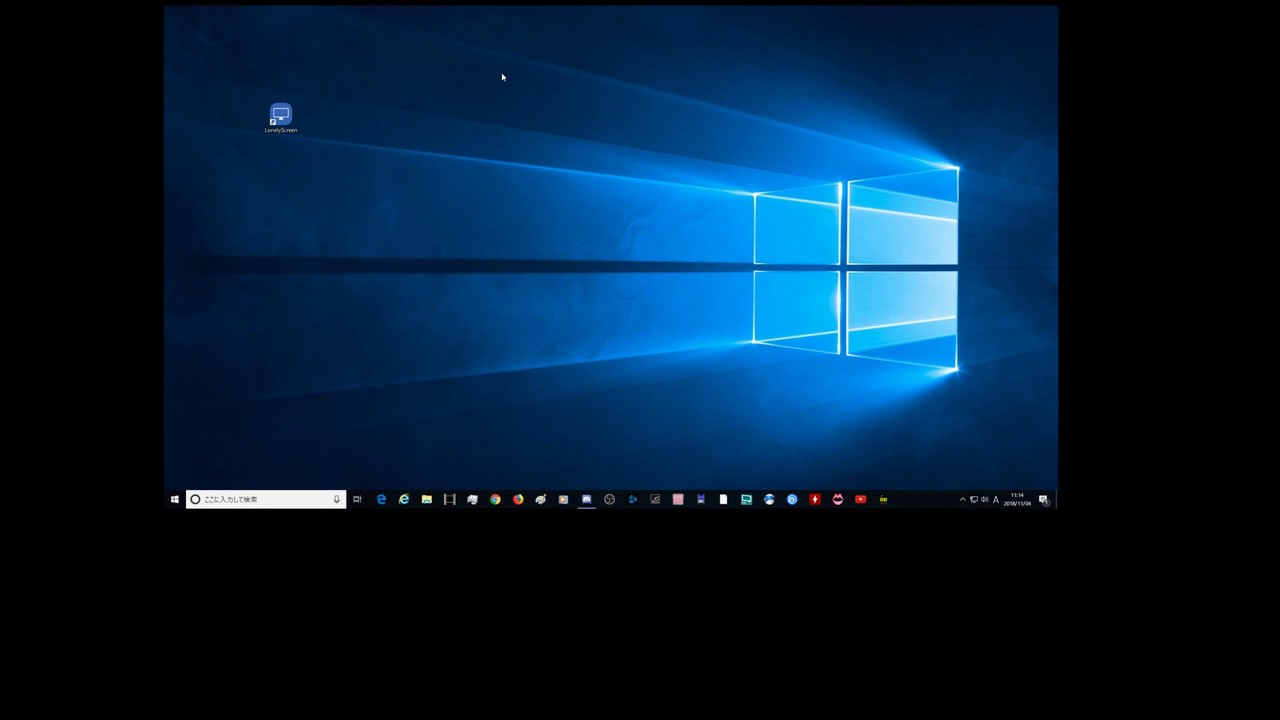Open Google Chrome from the taskbar
1280x720 pixels.
click(495, 499)
